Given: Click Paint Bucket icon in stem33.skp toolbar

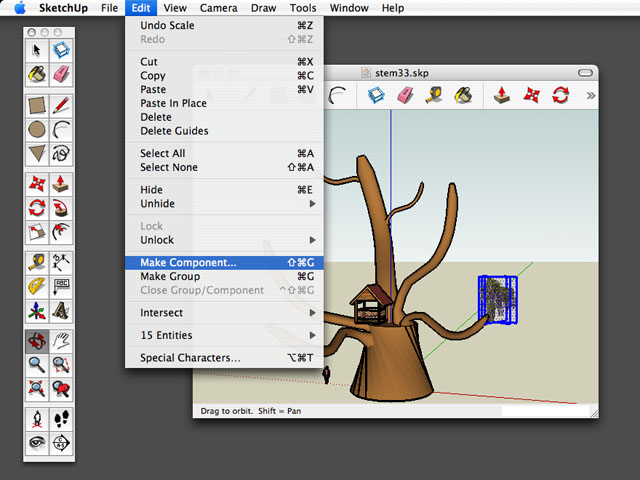Looking at the screenshot, I should (463, 95).
